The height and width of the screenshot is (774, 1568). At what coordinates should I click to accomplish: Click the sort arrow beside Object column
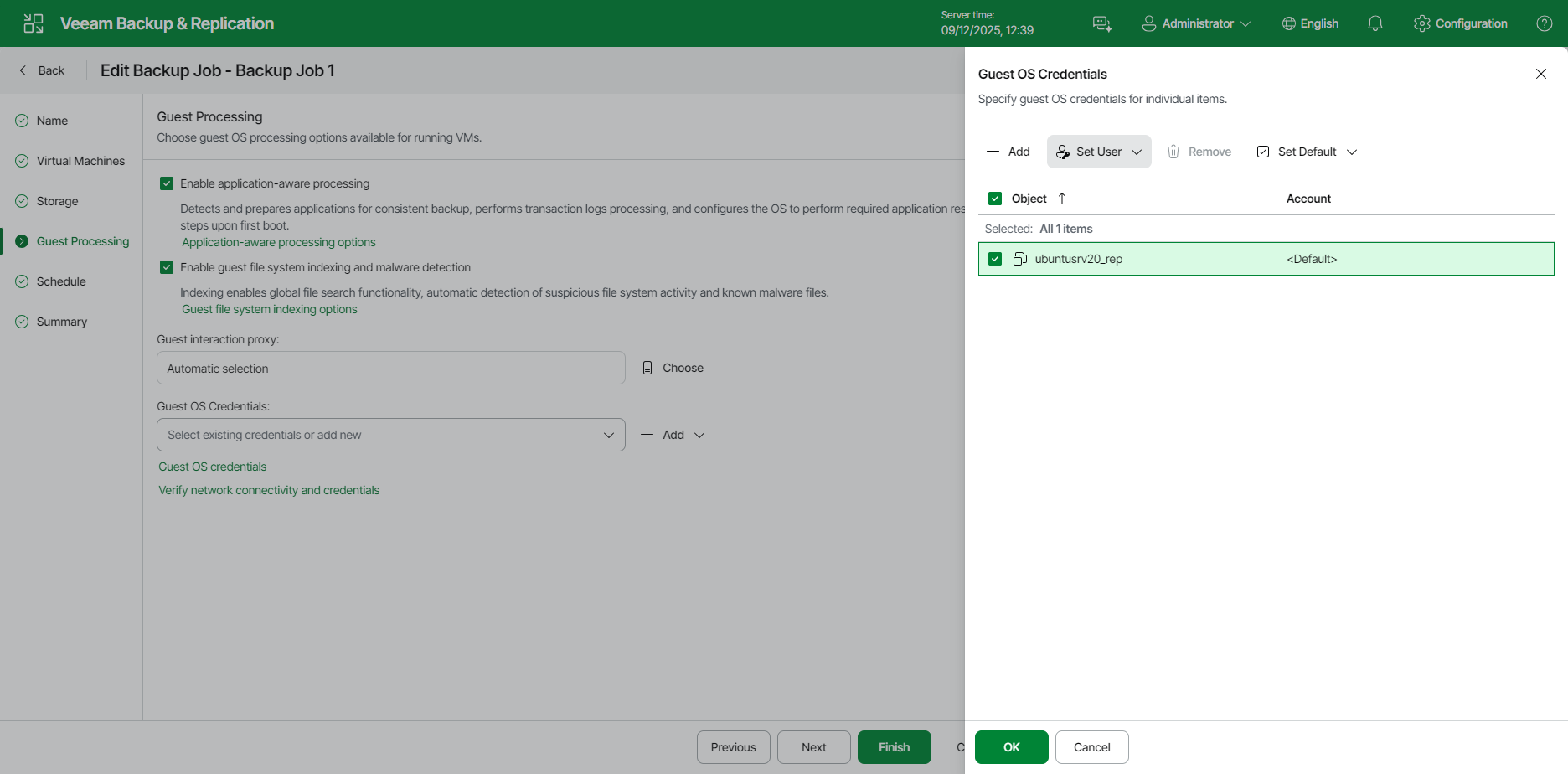(1062, 199)
